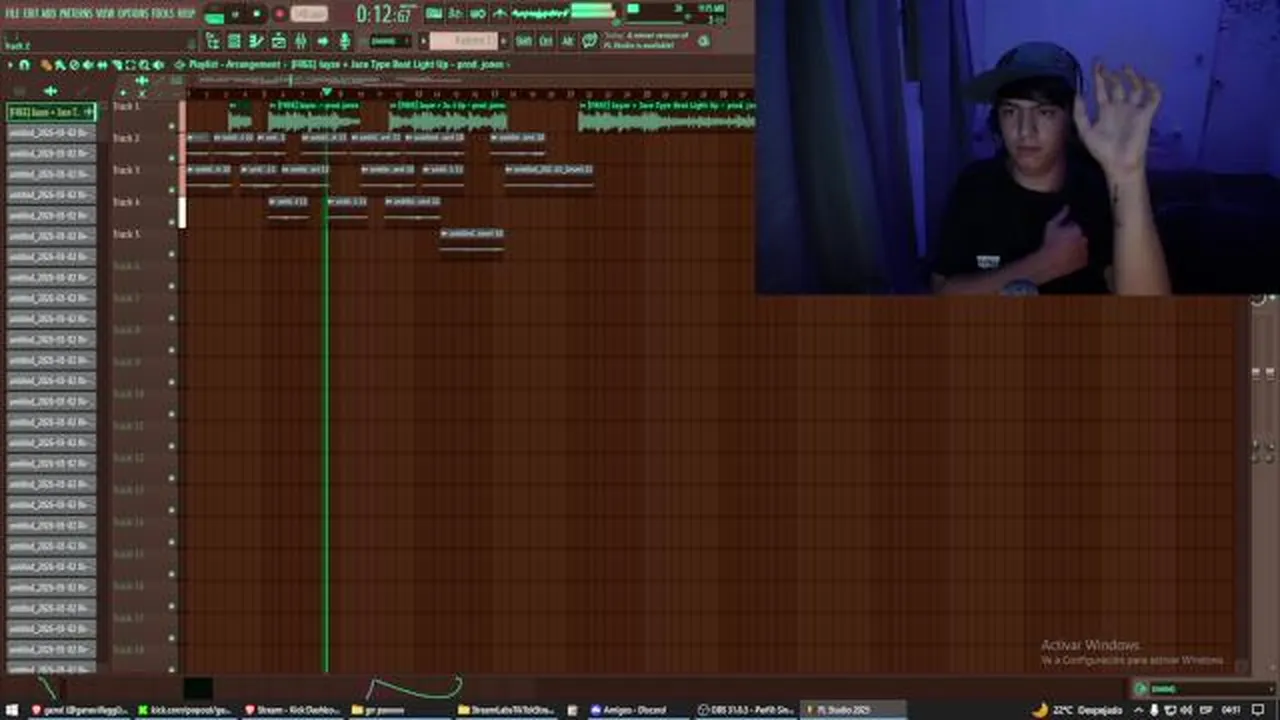Mute Track 2 with its green dot
The height and width of the screenshot is (720, 1280).
[x=172, y=158]
